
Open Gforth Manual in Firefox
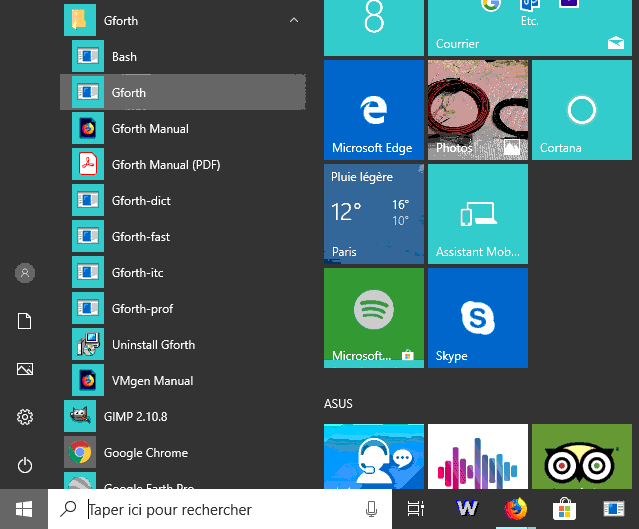[183, 128]
